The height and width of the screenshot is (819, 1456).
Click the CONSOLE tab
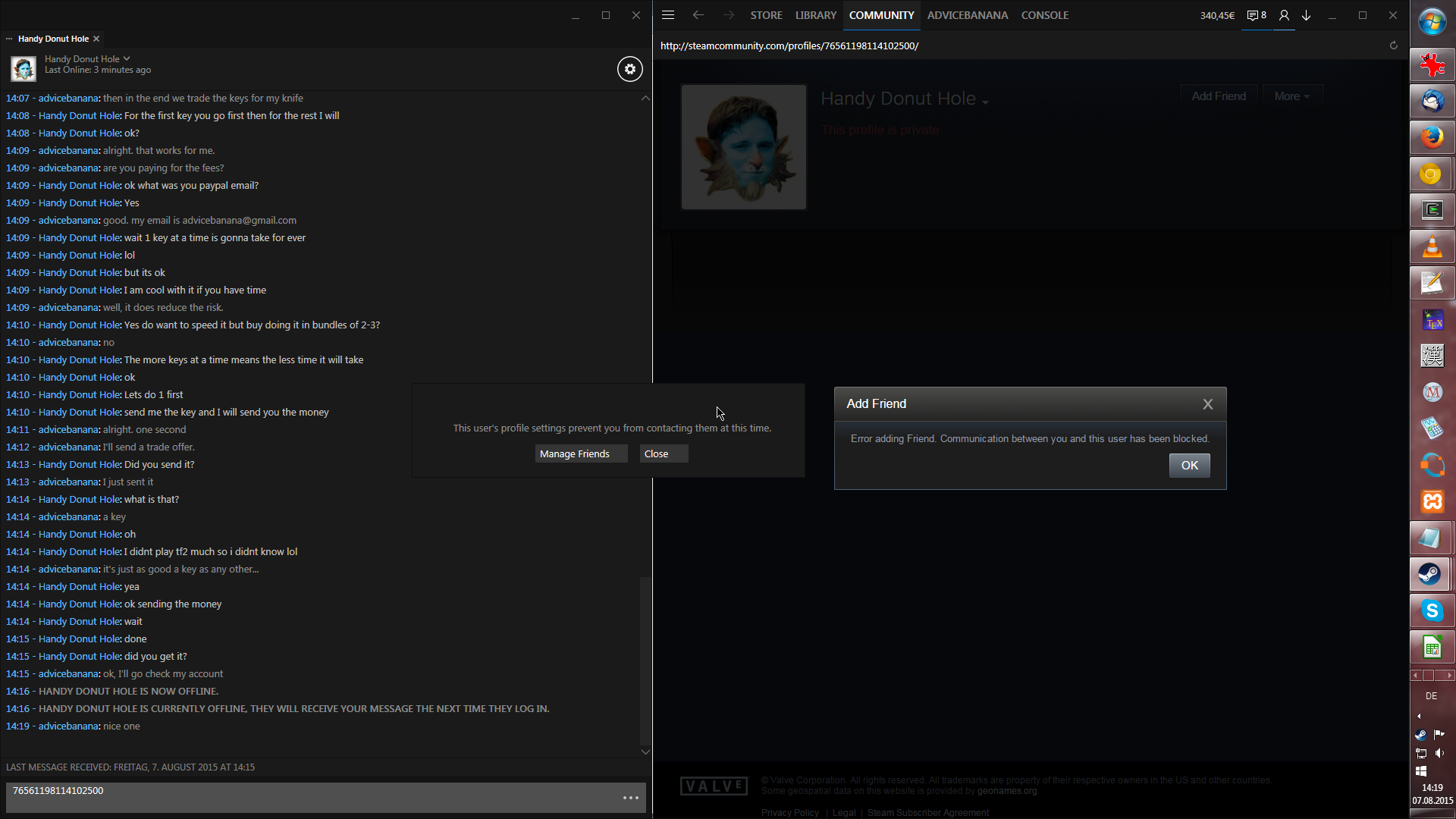click(1044, 15)
